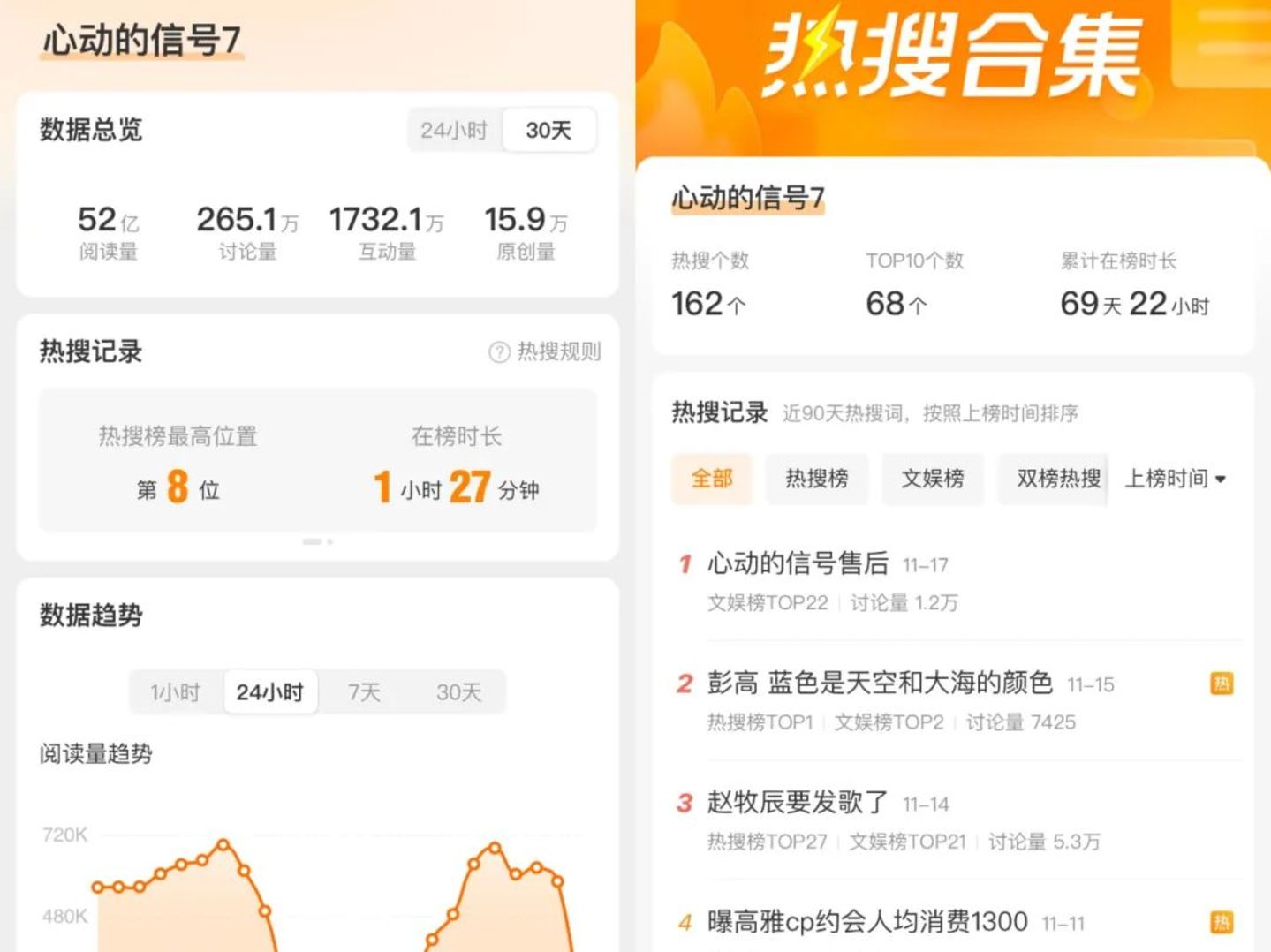The width and height of the screenshot is (1271, 952).
Task: Switch data overview to 30天
Action: pyautogui.click(x=548, y=131)
